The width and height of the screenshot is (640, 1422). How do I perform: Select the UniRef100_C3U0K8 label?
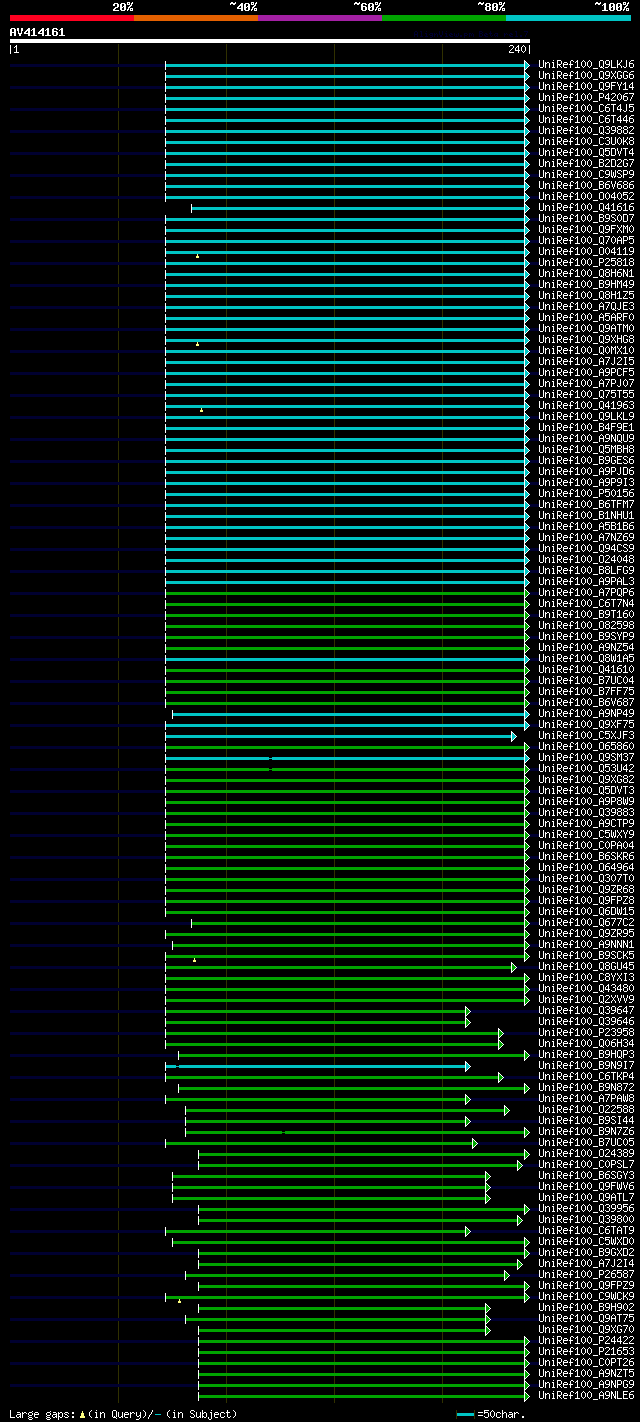(586, 141)
